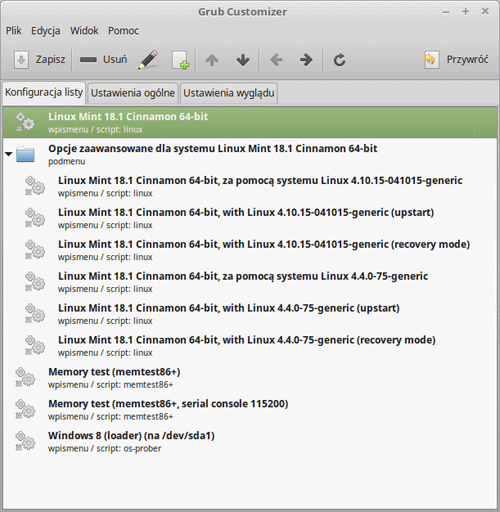Viewport: 500px width, 512px height.
Task: Click gear icon beside Windows 8 (loader) entry
Action: (25, 441)
